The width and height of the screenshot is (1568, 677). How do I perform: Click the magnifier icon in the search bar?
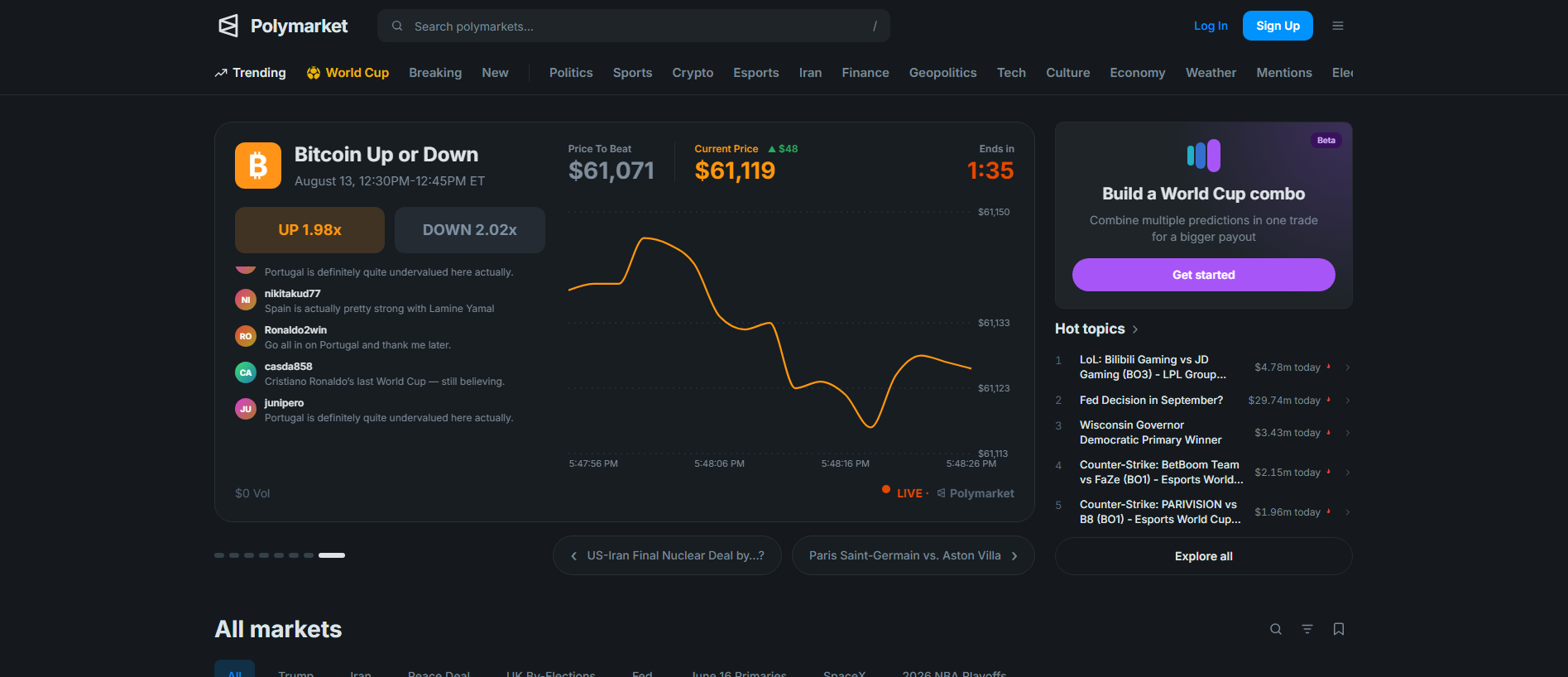pyautogui.click(x=397, y=26)
